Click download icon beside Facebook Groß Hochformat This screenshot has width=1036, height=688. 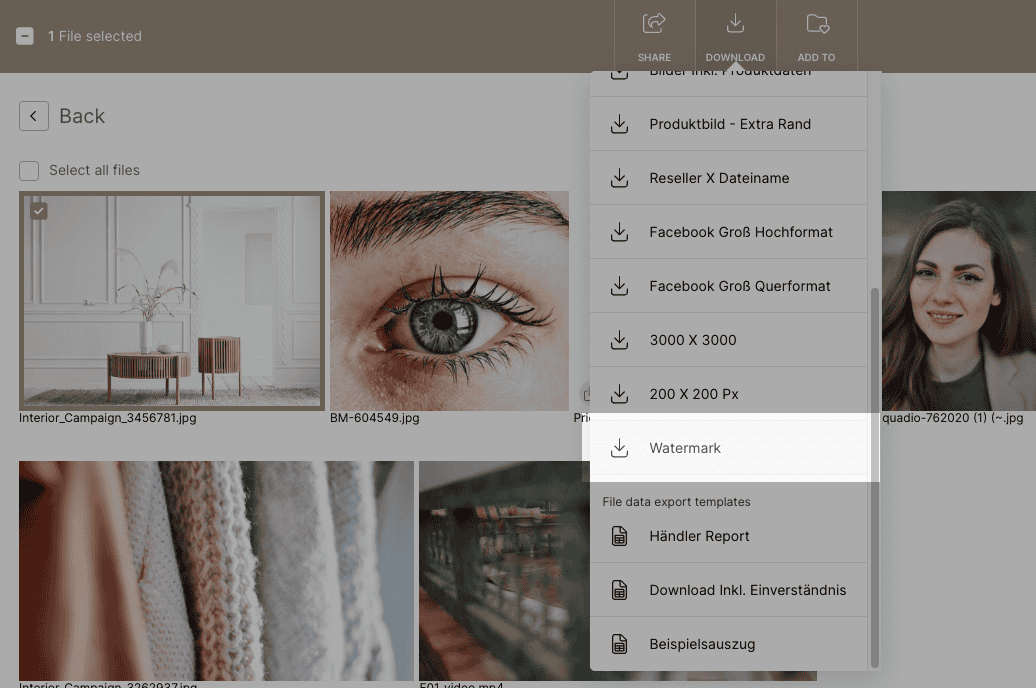619,232
